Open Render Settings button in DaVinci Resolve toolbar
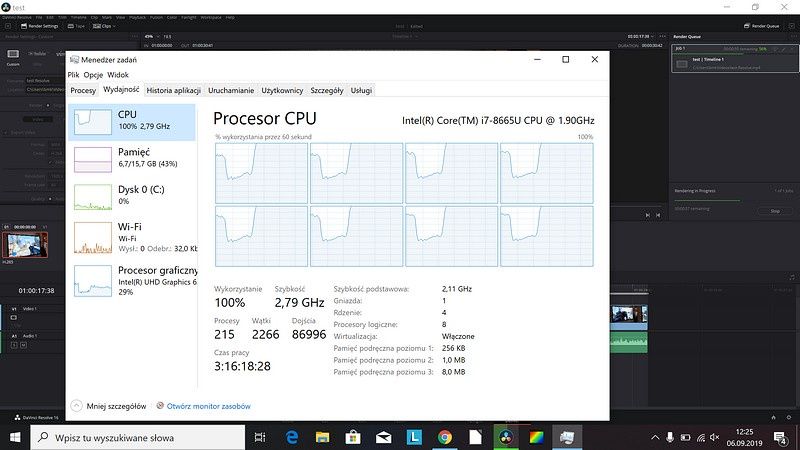 (x=39, y=26)
